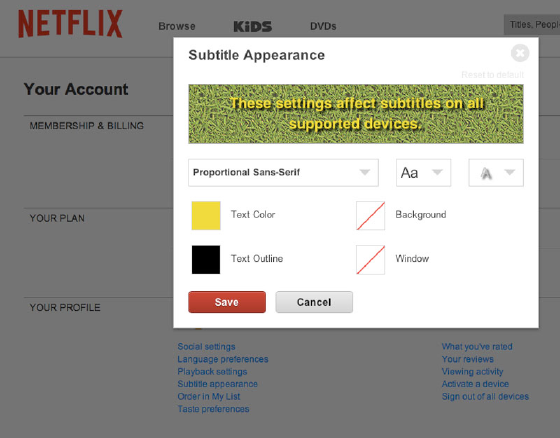Save the subtitle appearance settings
This screenshot has width=560, height=438.
tap(227, 302)
